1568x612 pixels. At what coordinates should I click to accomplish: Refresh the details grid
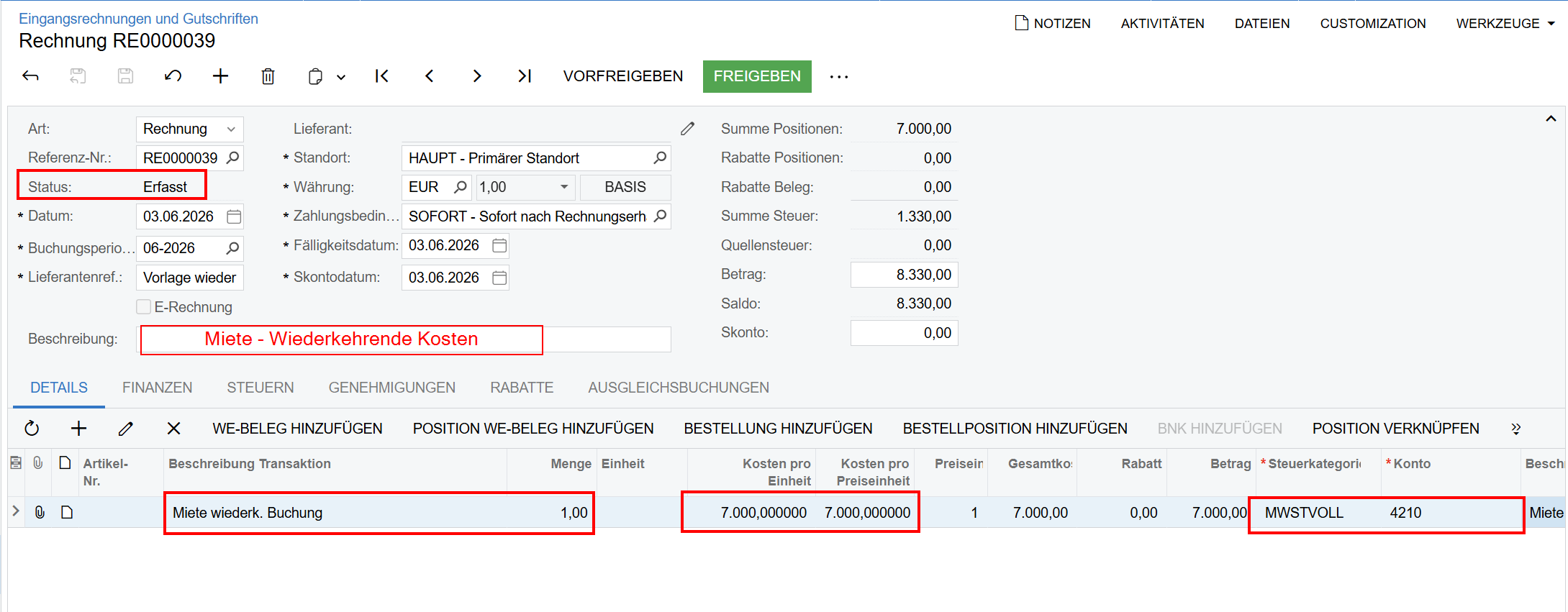point(32,429)
